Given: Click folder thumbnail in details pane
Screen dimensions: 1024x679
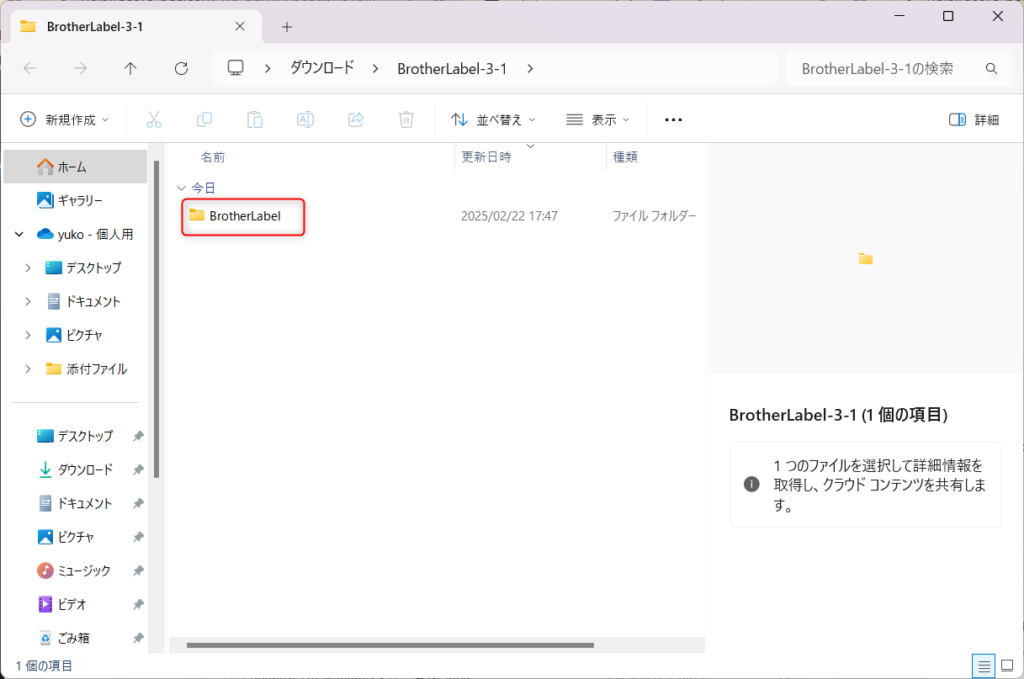Looking at the screenshot, I should 866,259.
